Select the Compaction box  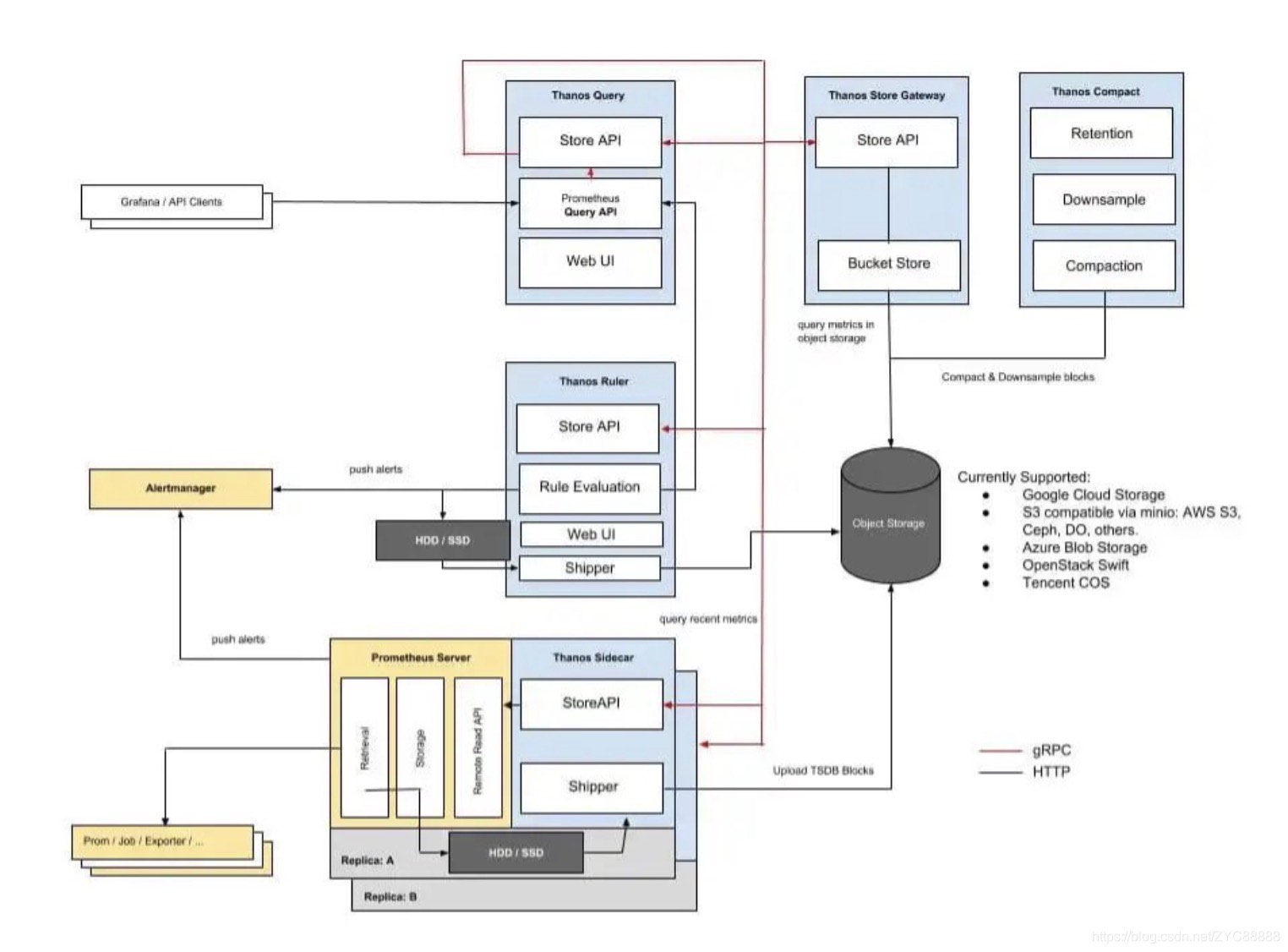[1104, 265]
